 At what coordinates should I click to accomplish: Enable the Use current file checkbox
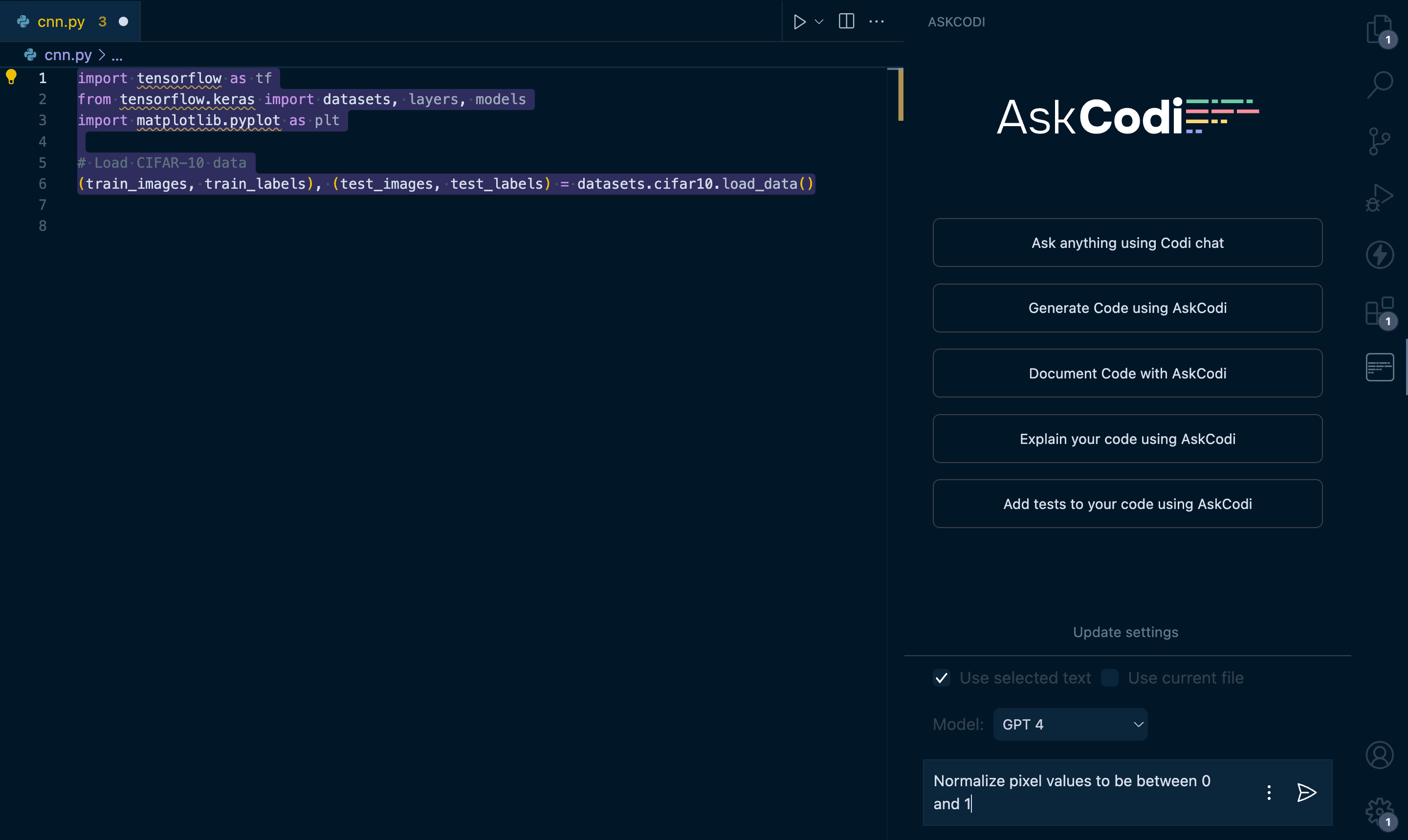point(1110,678)
